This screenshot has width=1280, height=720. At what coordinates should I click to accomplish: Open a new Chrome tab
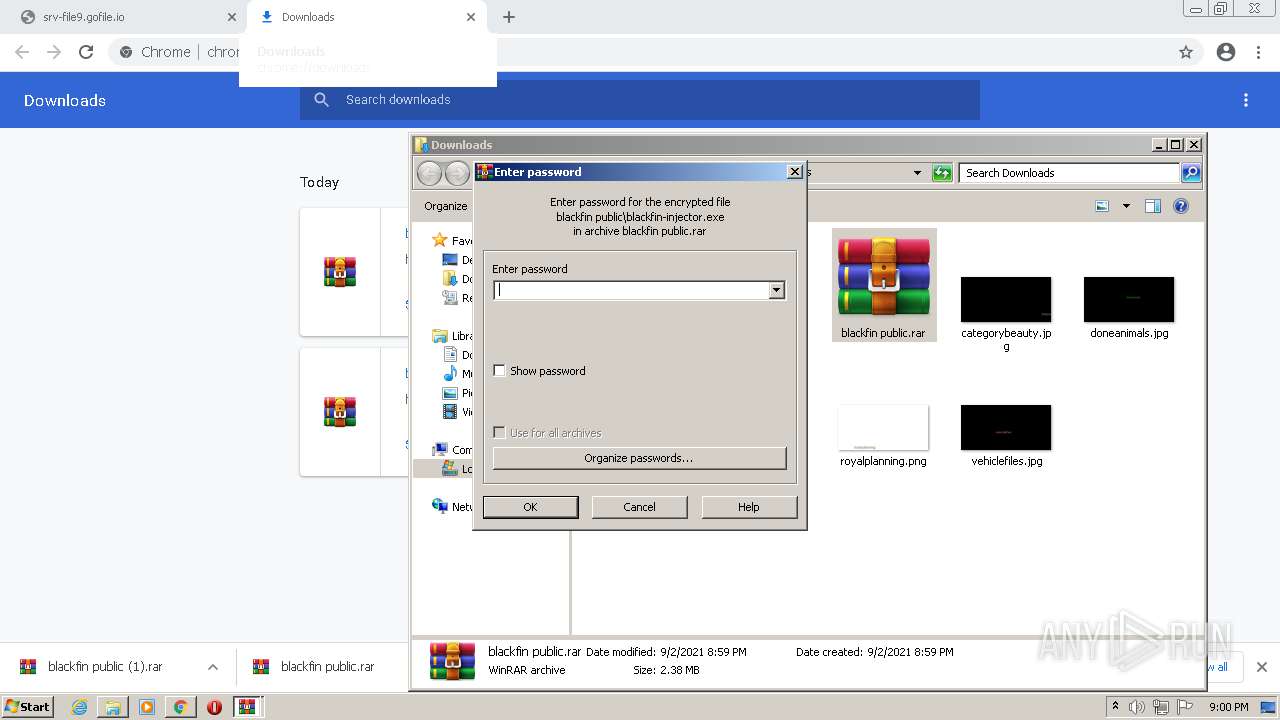click(x=509, y=17)
